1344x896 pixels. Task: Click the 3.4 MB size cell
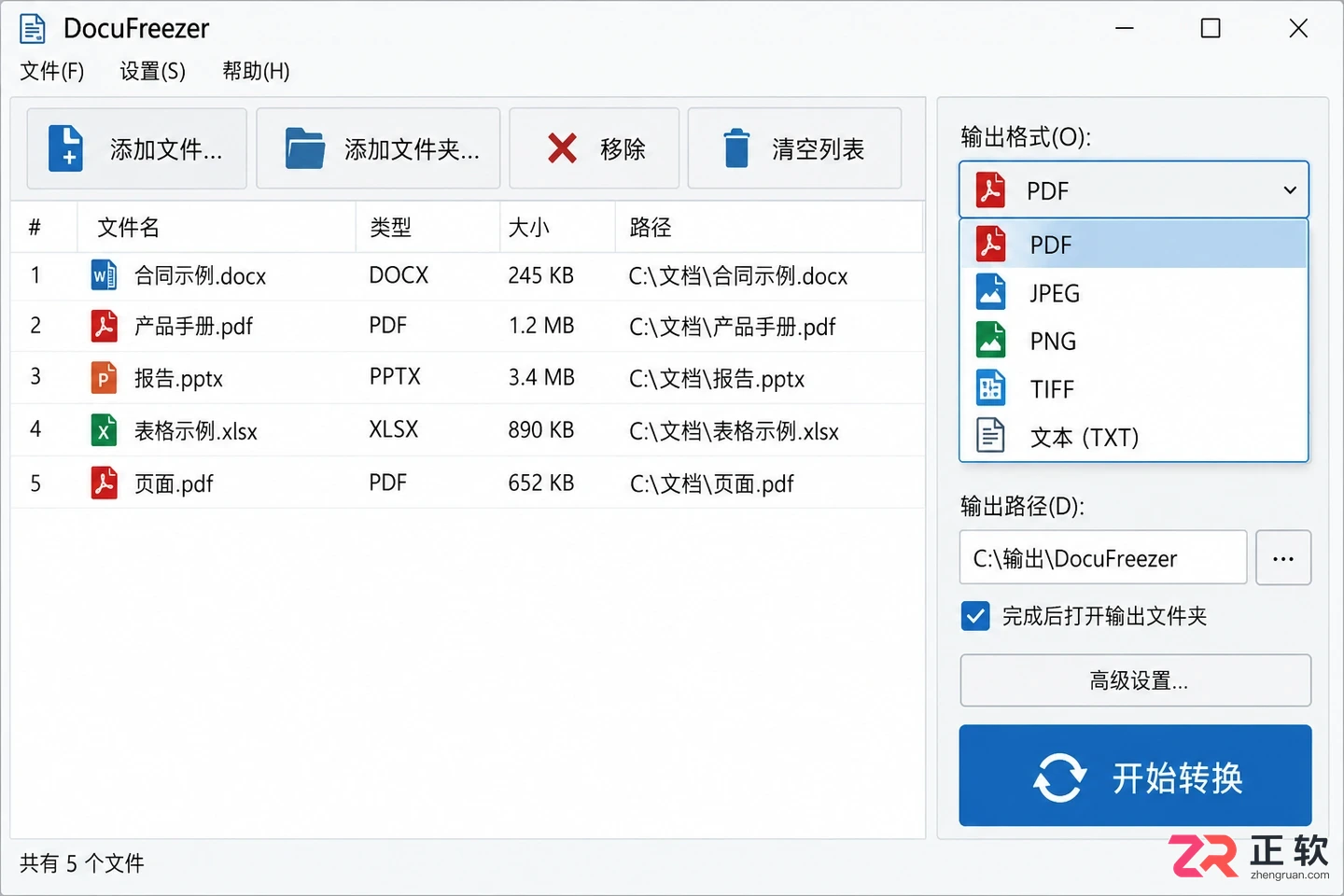(541, 377)
